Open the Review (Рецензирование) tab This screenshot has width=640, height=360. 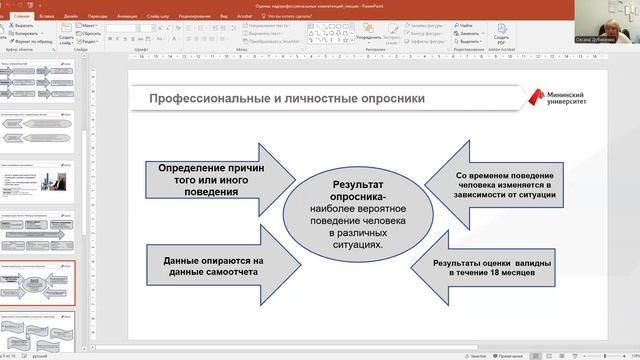(x=194, y=16)
